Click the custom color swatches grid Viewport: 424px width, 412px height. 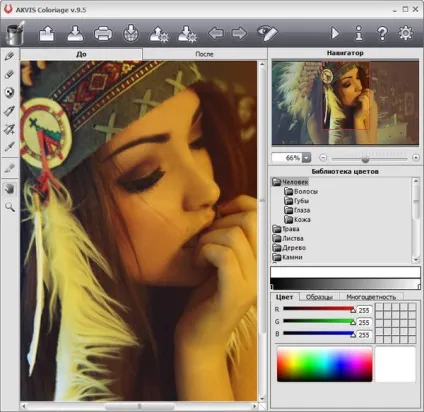pos(395,323)
